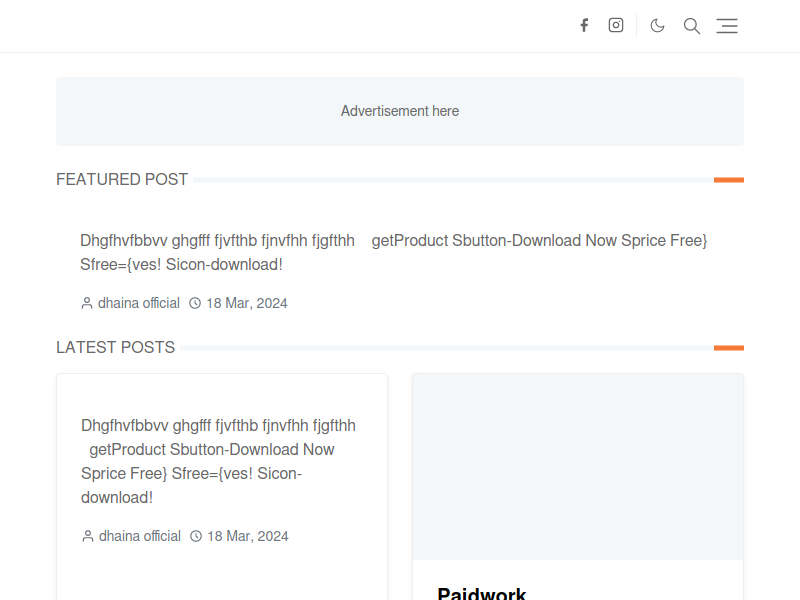Open dhaina official in latest post card
This screenshot has width=800, height=600.
140,536
